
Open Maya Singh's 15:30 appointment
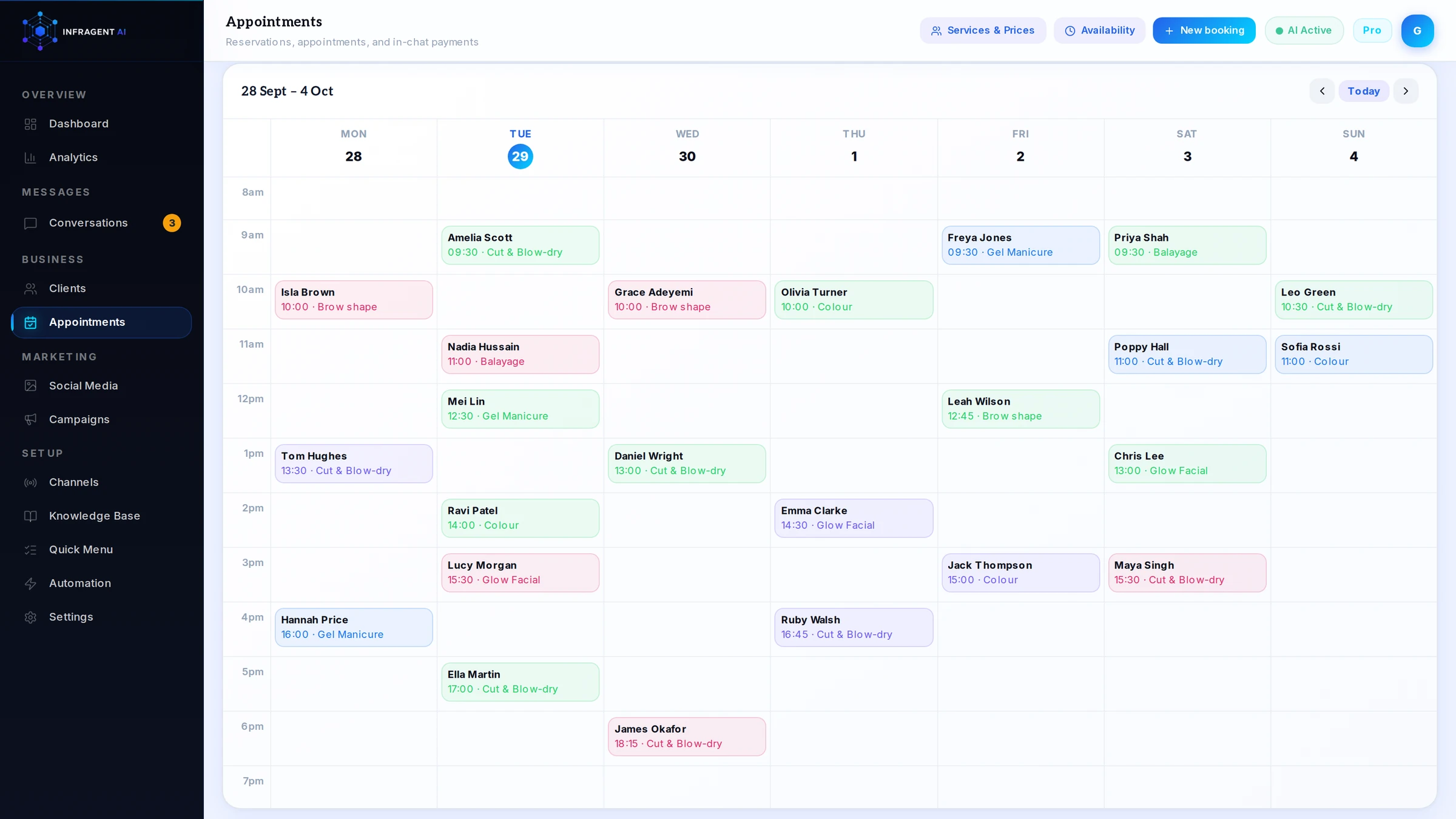pos(1187,573)
